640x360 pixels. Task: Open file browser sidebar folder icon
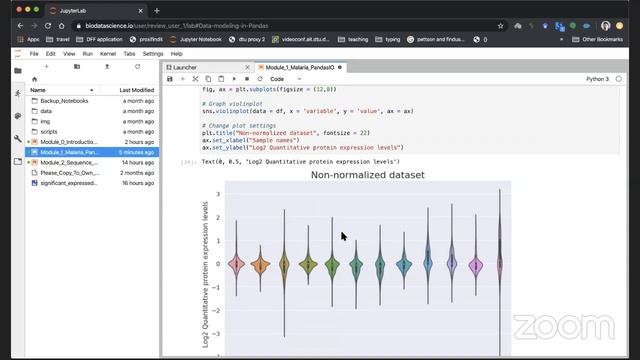18,71
